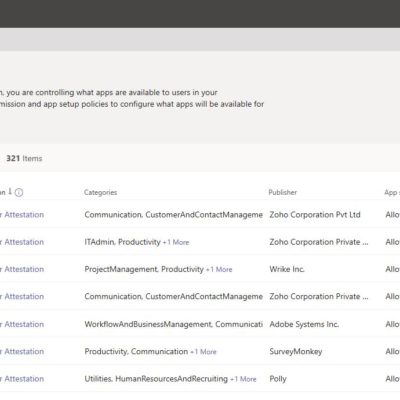Click the sort arrow in the certification column header

pos(10,191)
